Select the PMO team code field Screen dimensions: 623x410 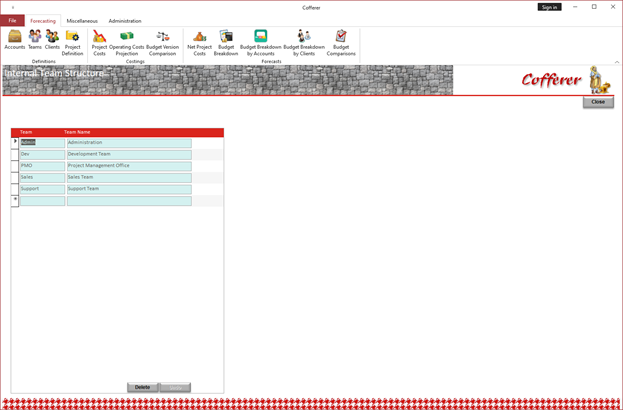coord(42,166)
